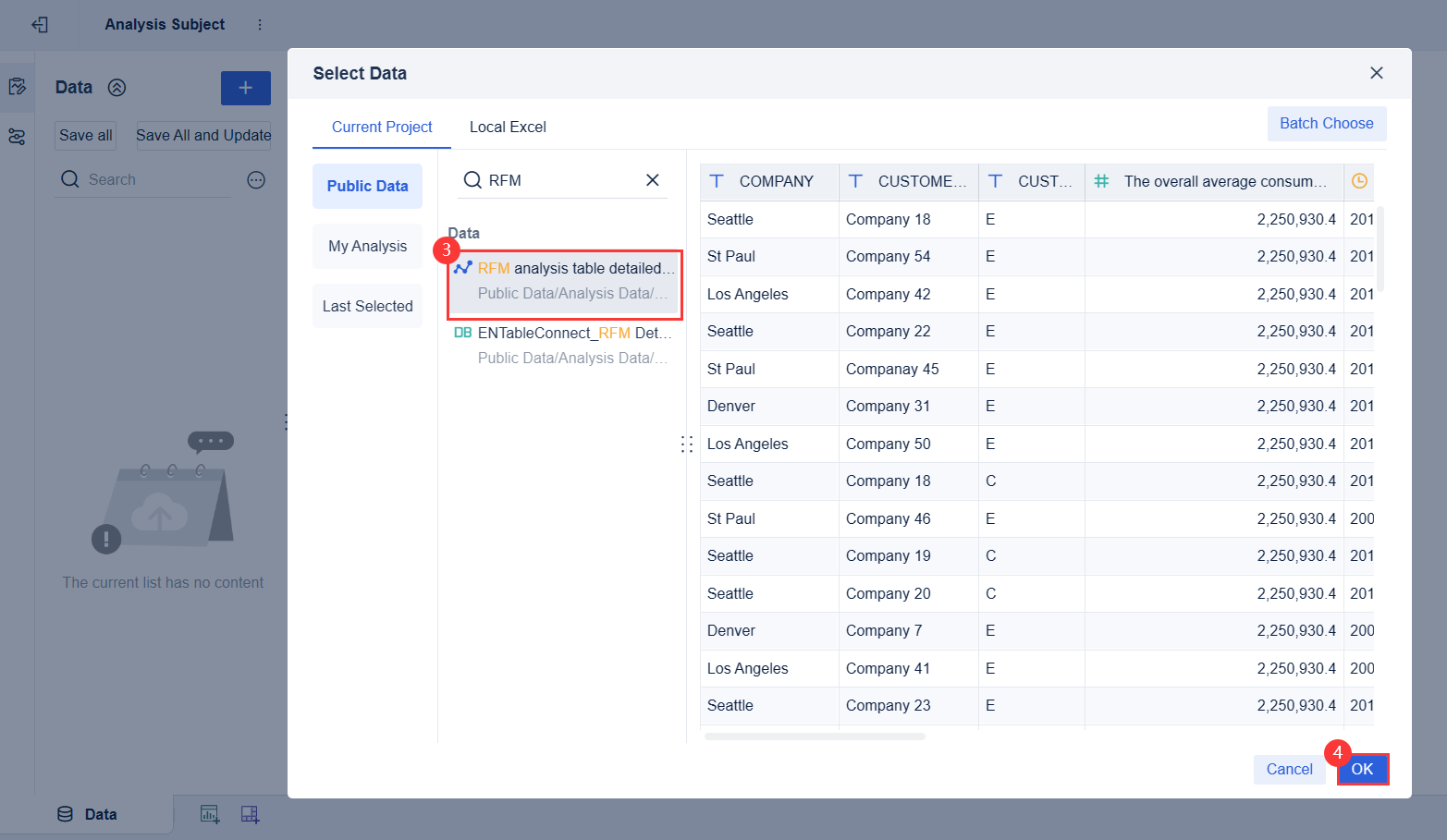Select the Current Project tab
The image size is (1447, 840).
tap(382, 128)
